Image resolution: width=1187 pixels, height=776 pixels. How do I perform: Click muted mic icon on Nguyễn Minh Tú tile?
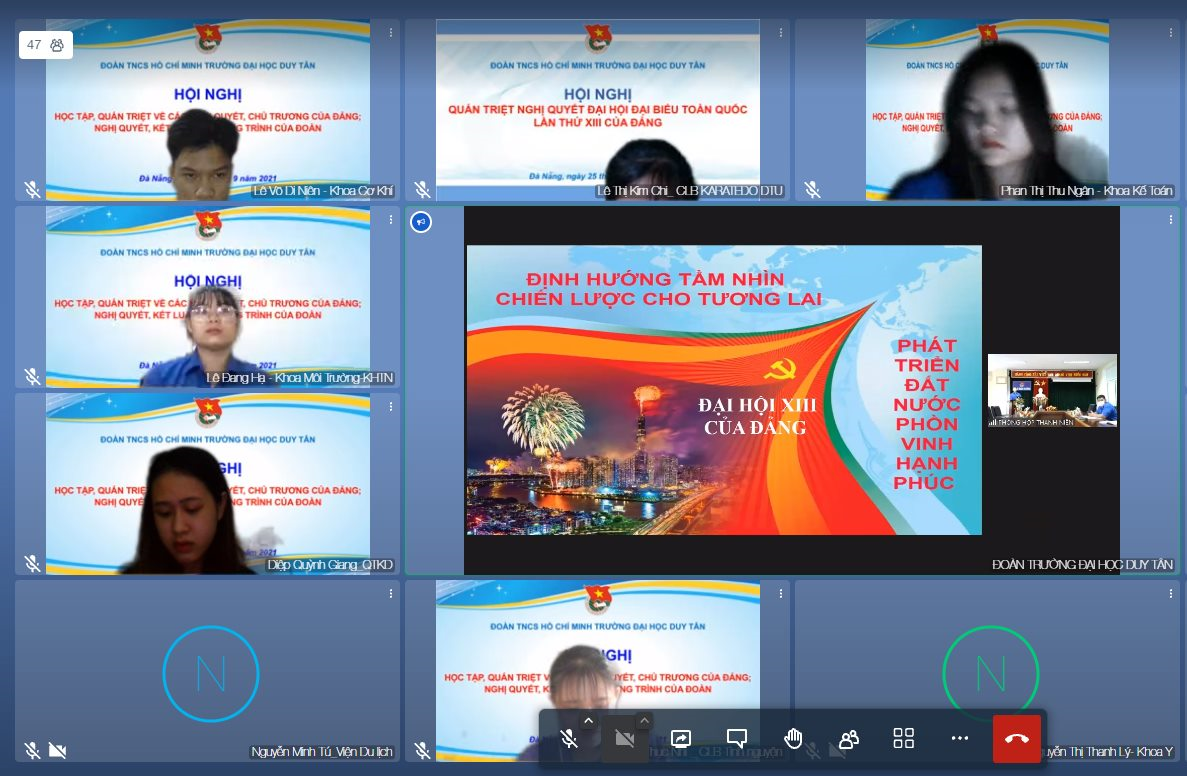coord(33,750)
